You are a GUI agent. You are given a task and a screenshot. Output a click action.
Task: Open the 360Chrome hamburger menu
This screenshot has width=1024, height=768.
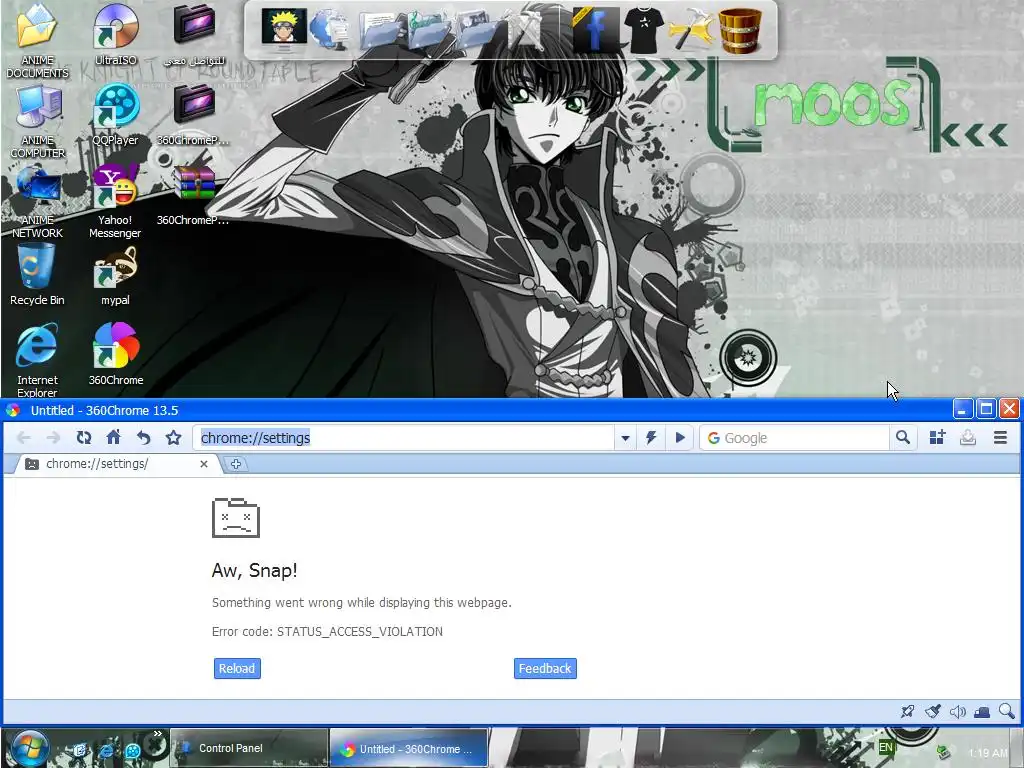click(x=1000, y=438)
